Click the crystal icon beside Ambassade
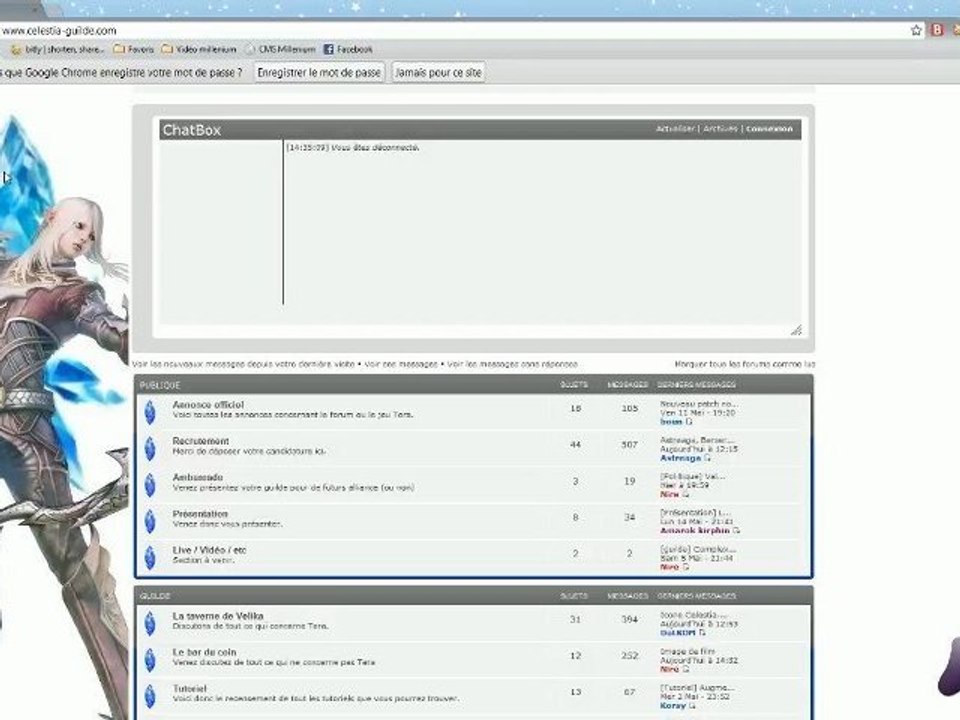This screenshot has width=960, height=720. tap(150, 485)
